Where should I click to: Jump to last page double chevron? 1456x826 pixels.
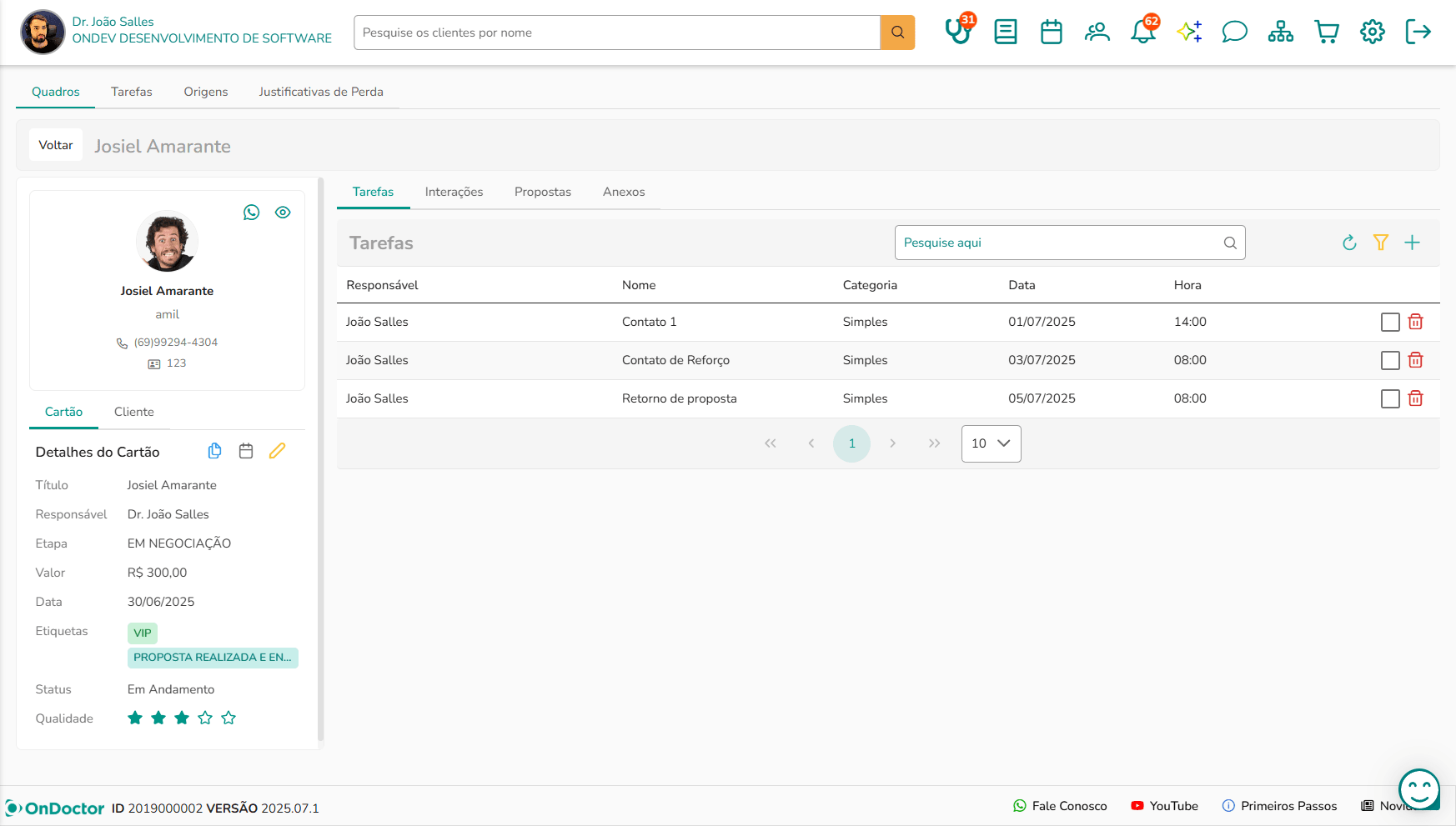click(x=934, y=443)
